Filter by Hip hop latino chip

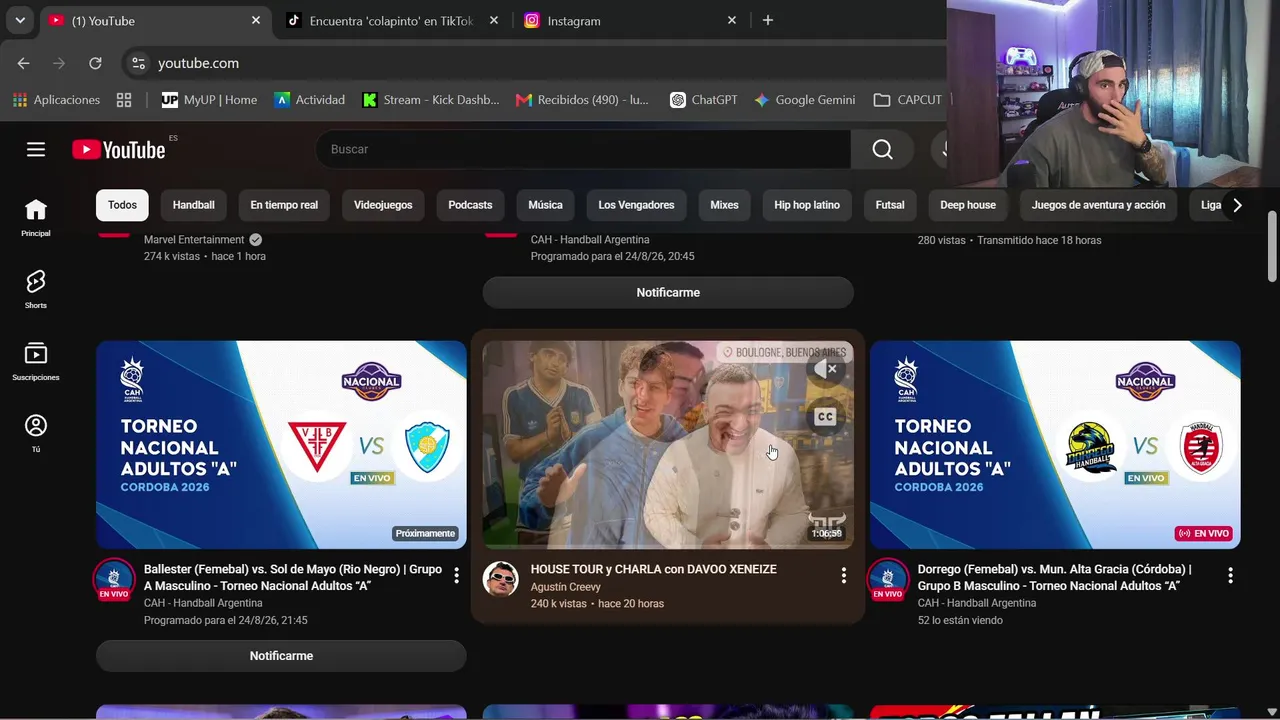pyautogui.click(x=807, y=205)
